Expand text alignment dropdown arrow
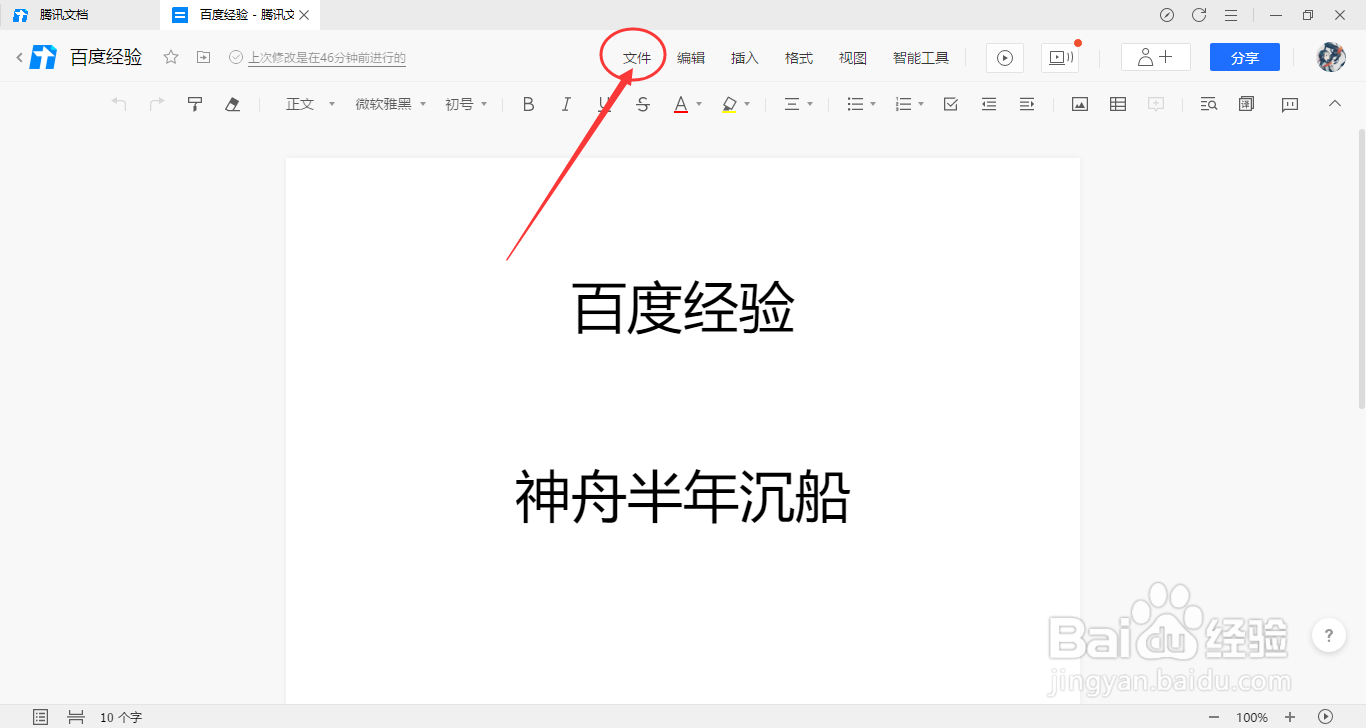Image resolution: width=1366 pixels, height=728 pixels. pos(810,104)
